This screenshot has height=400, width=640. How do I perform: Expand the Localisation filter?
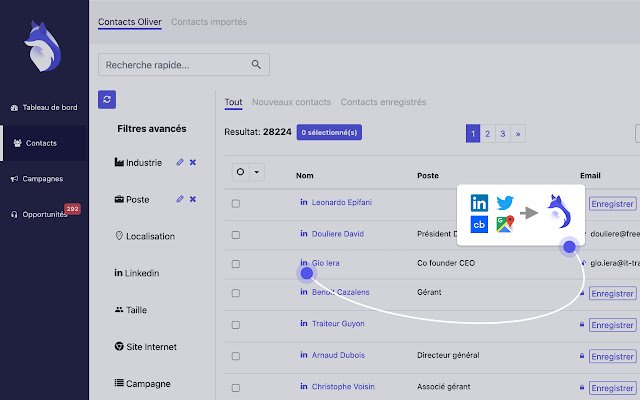145,236
